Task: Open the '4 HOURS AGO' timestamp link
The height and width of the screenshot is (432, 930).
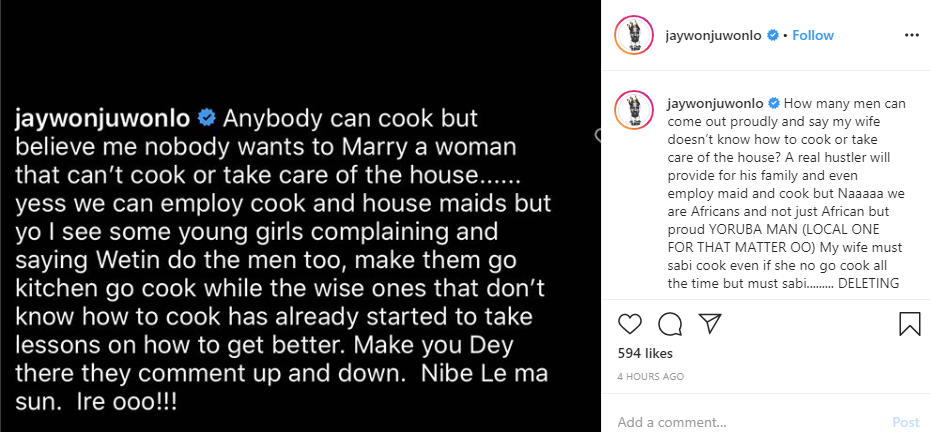Action: coord(651,377)
